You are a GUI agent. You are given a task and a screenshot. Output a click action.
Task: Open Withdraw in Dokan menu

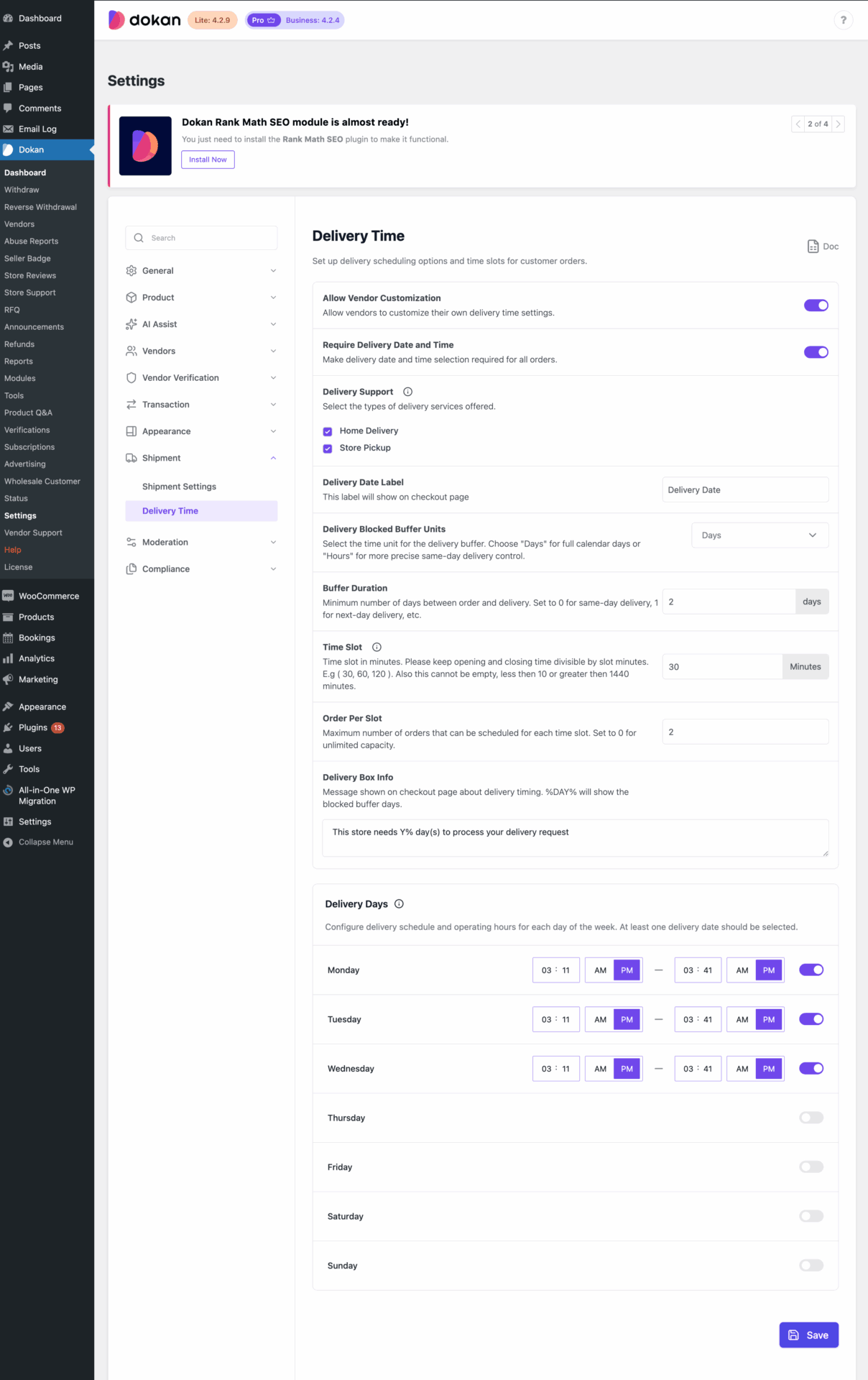22,190
